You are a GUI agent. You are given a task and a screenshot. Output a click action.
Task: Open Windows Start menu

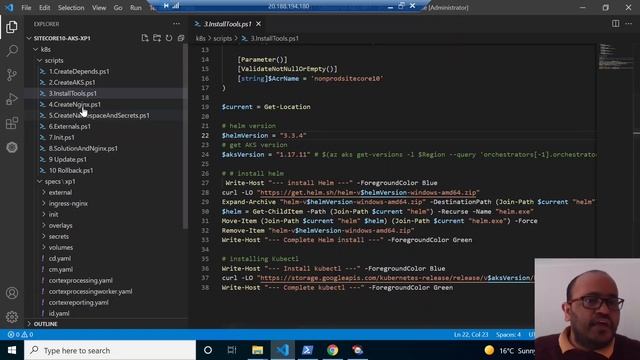point(12,350)
